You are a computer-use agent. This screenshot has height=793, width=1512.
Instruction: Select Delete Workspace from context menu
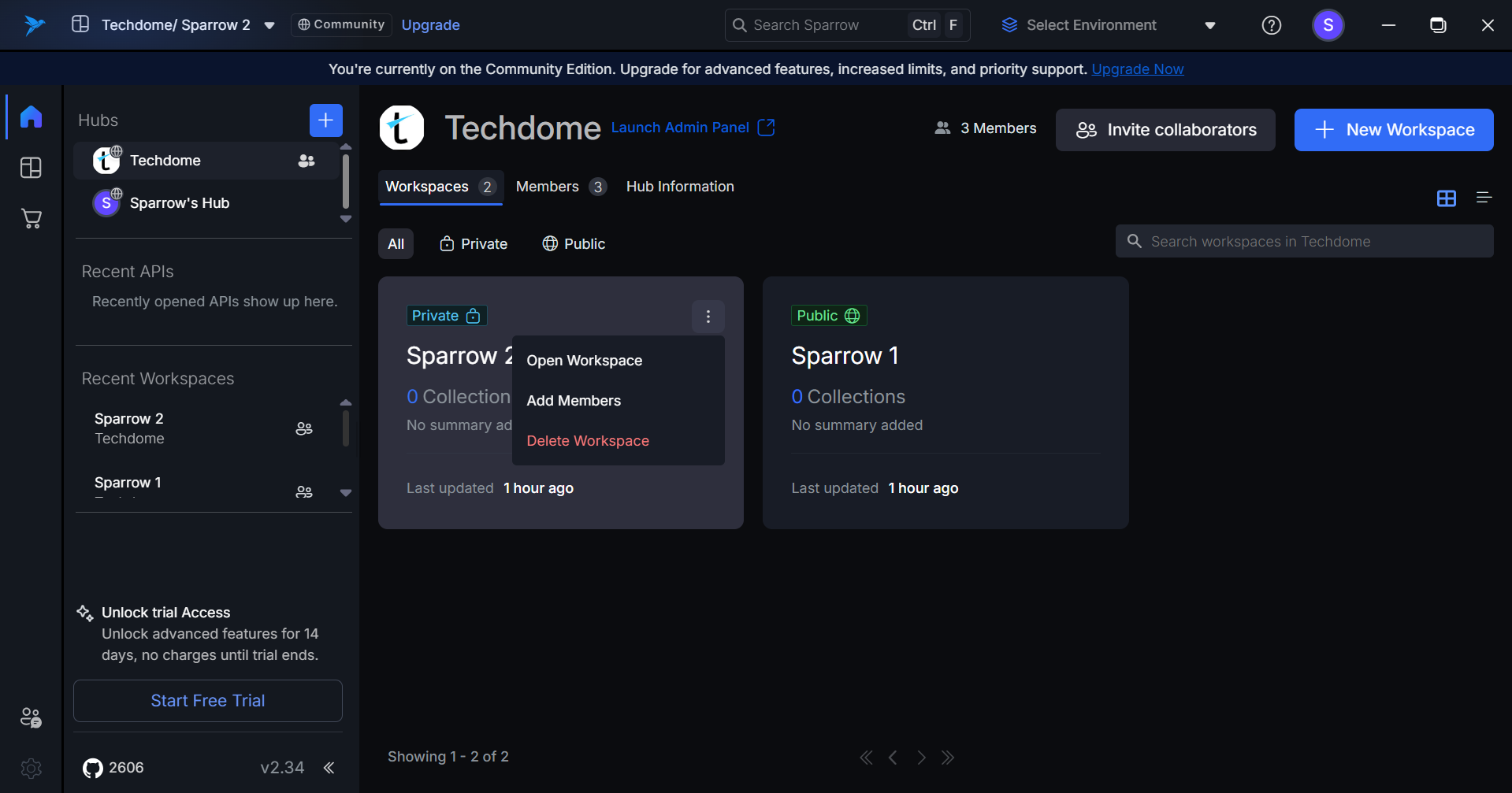[588, 441]
